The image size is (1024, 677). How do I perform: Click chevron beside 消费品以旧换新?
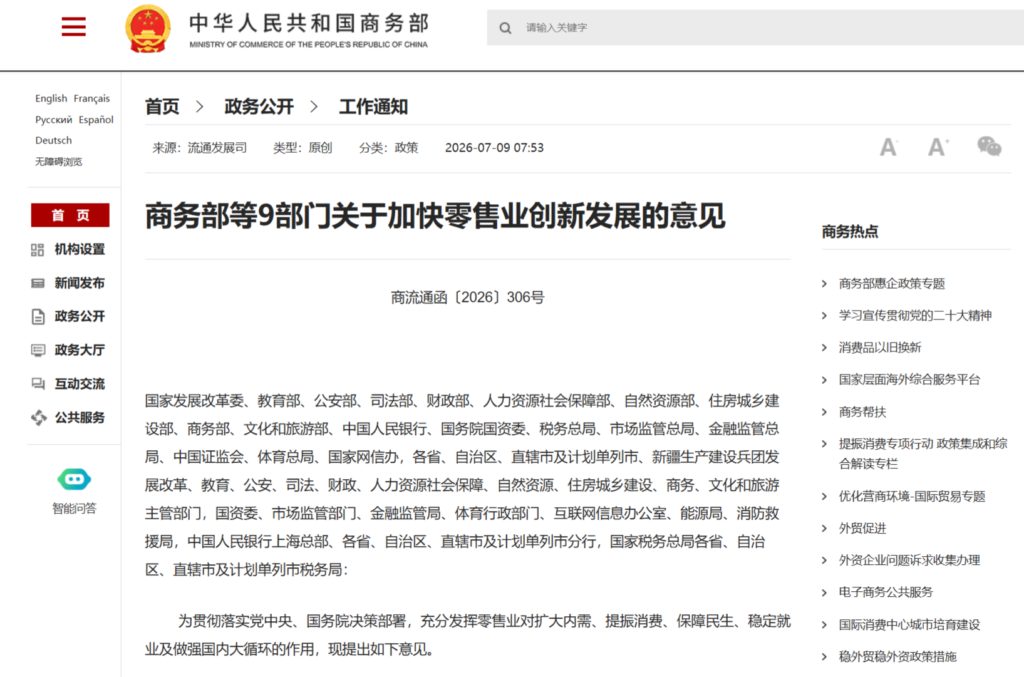(x=824, y=347)
